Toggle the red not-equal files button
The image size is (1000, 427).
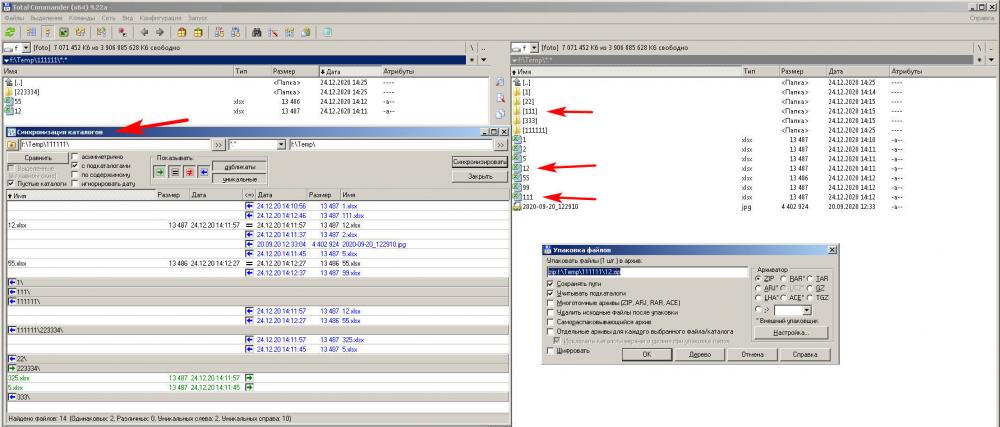click(189, 171)
